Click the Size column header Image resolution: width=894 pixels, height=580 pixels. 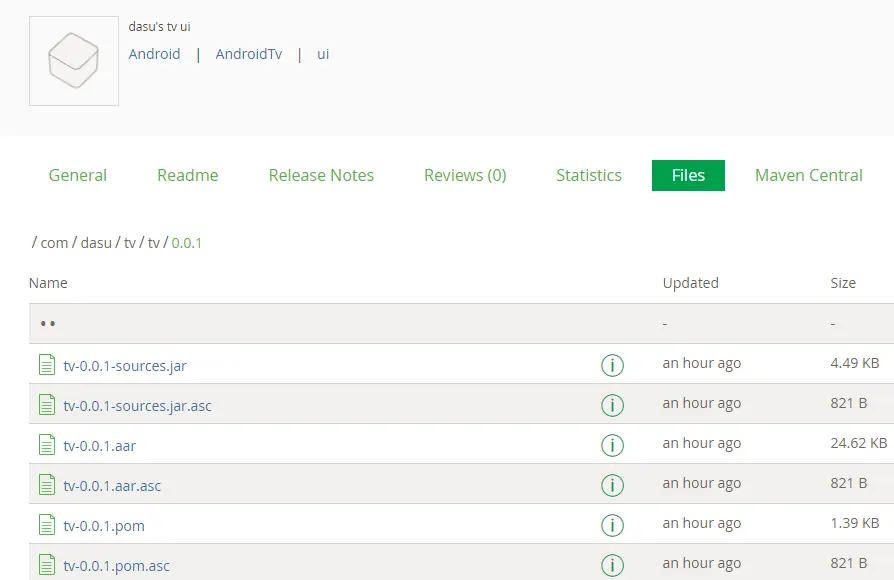843,283
